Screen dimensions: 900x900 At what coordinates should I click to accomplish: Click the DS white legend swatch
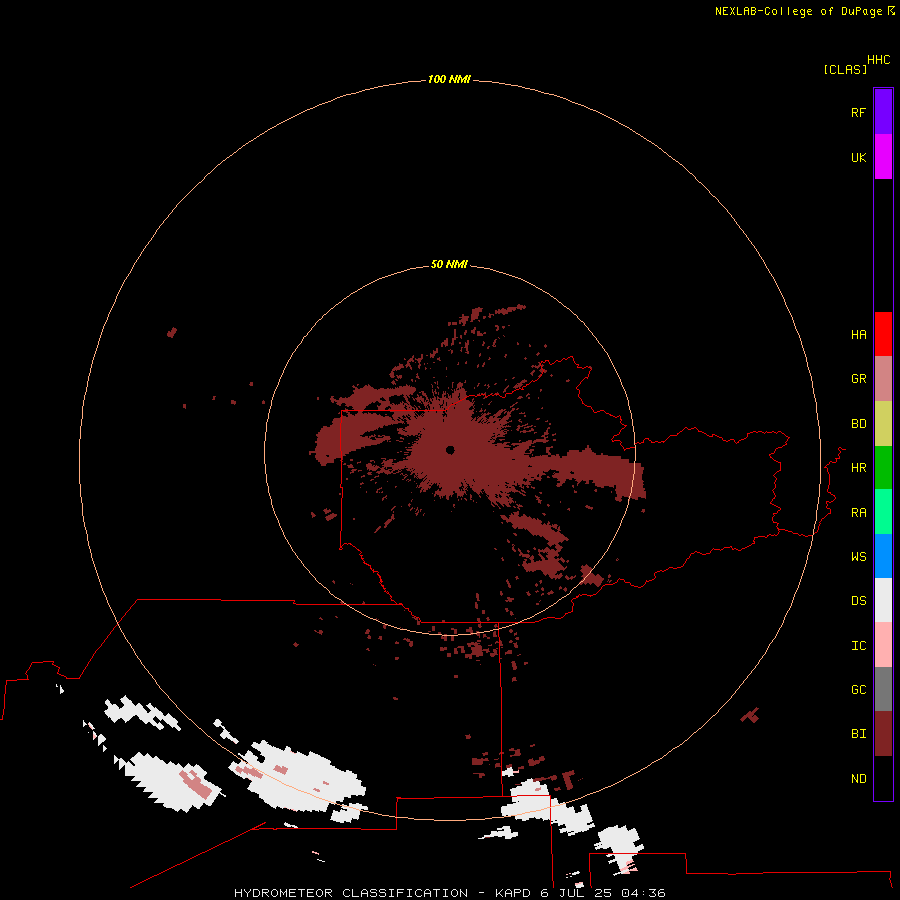click(x=883, y=600)
